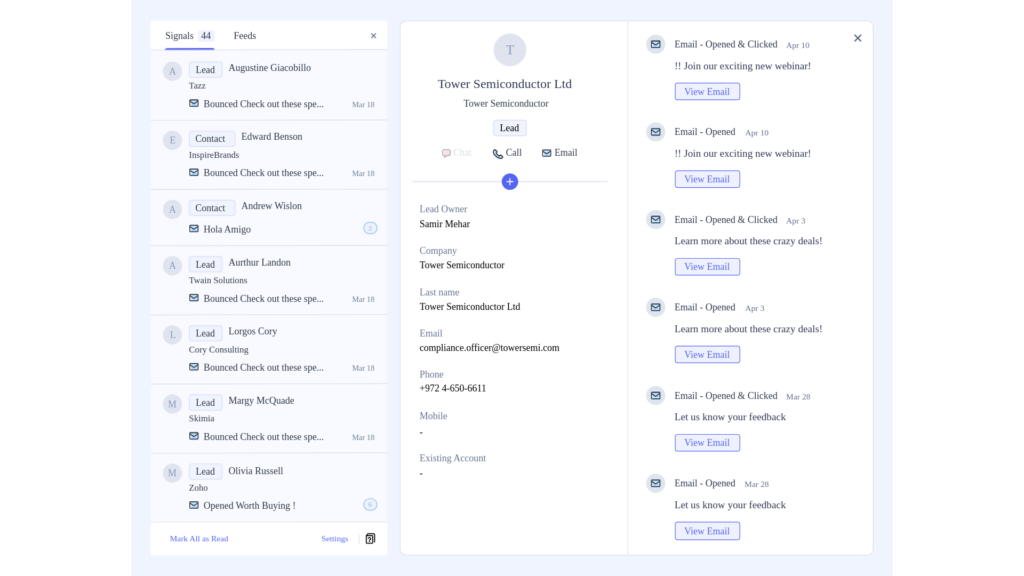The image size is (1024, 576).
Task: Switch to the Feeds tab
Action: [245, 36]
